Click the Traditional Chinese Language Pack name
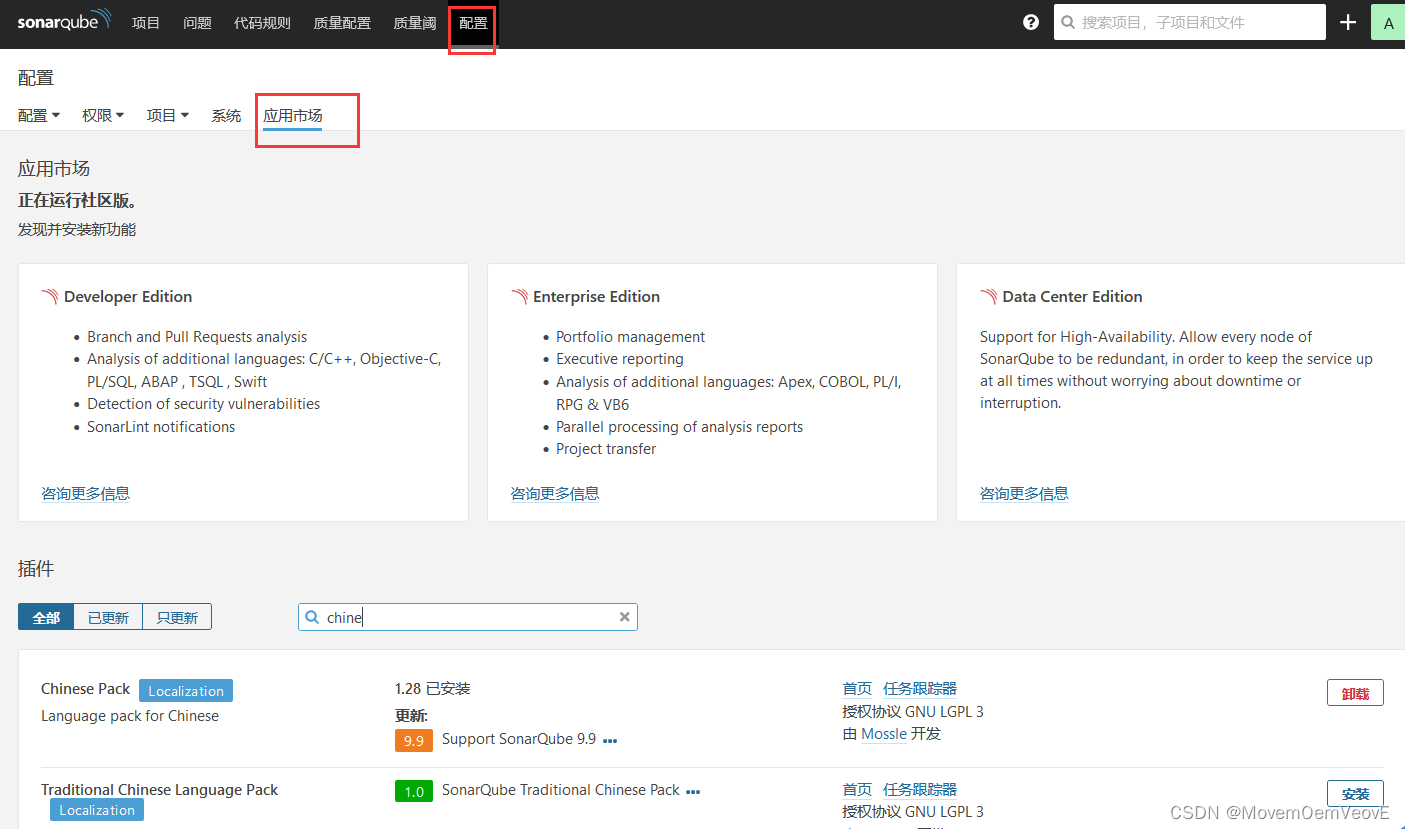 coord(159,789)
